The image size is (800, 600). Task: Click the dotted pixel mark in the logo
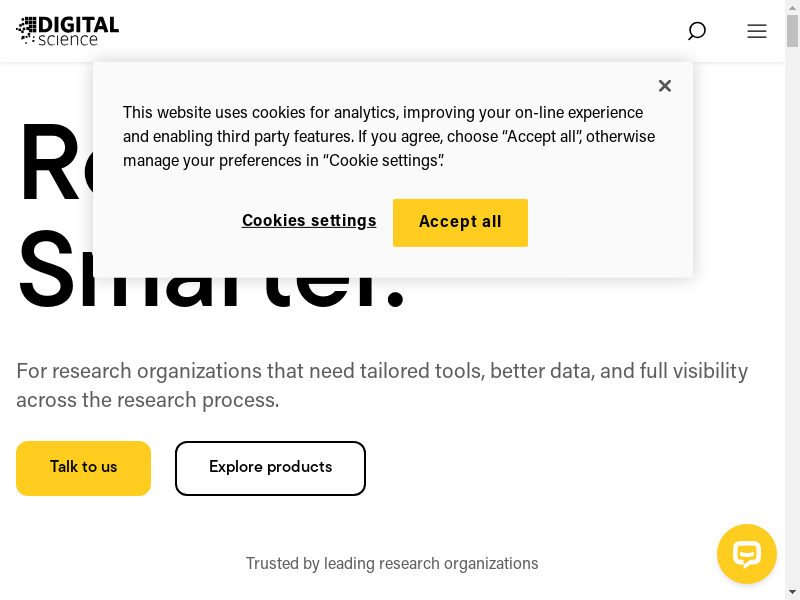click(26, 30)
